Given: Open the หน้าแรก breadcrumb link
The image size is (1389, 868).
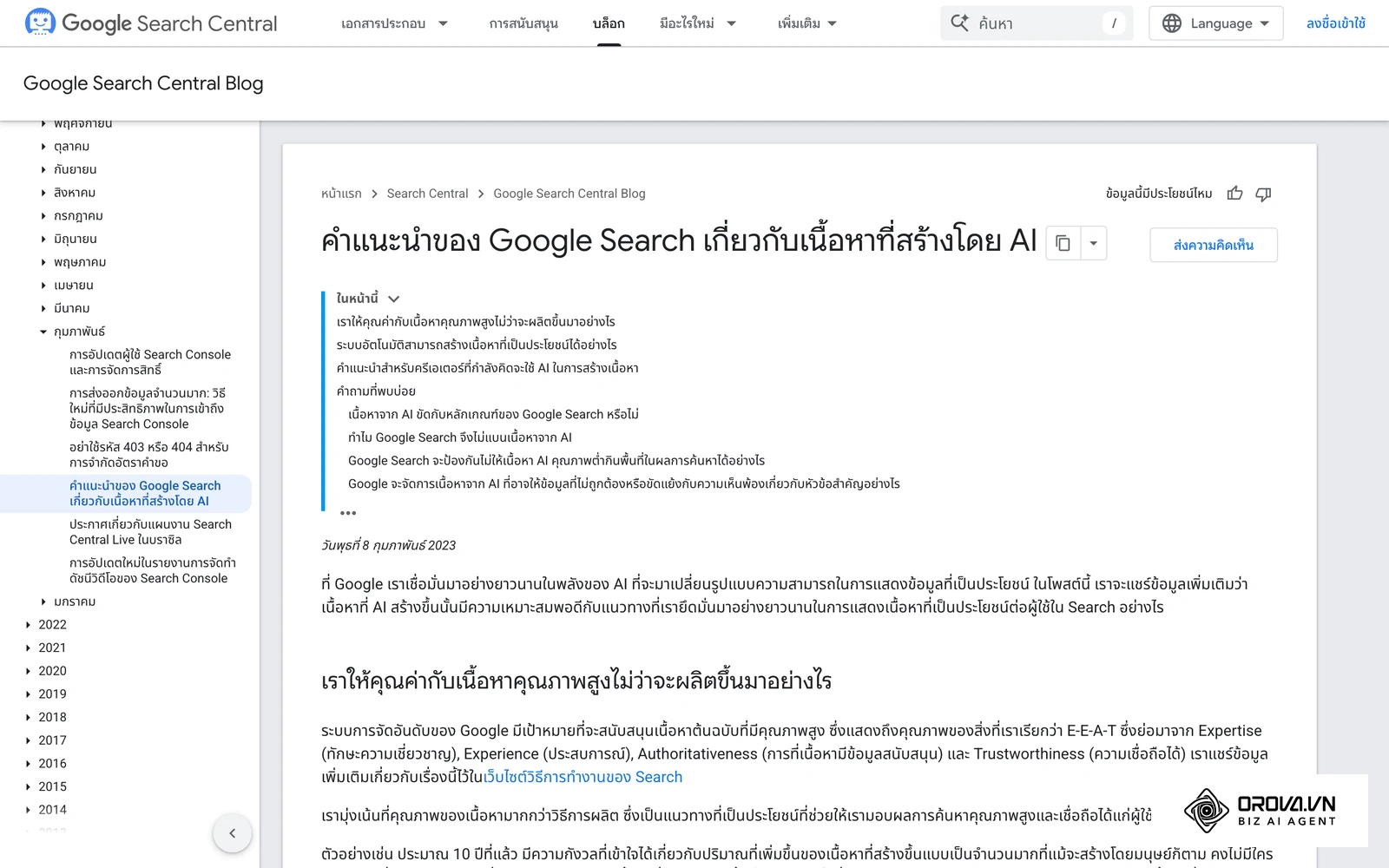Looking at the screenshot, I should pyautogui.click(x=341, y=194).
